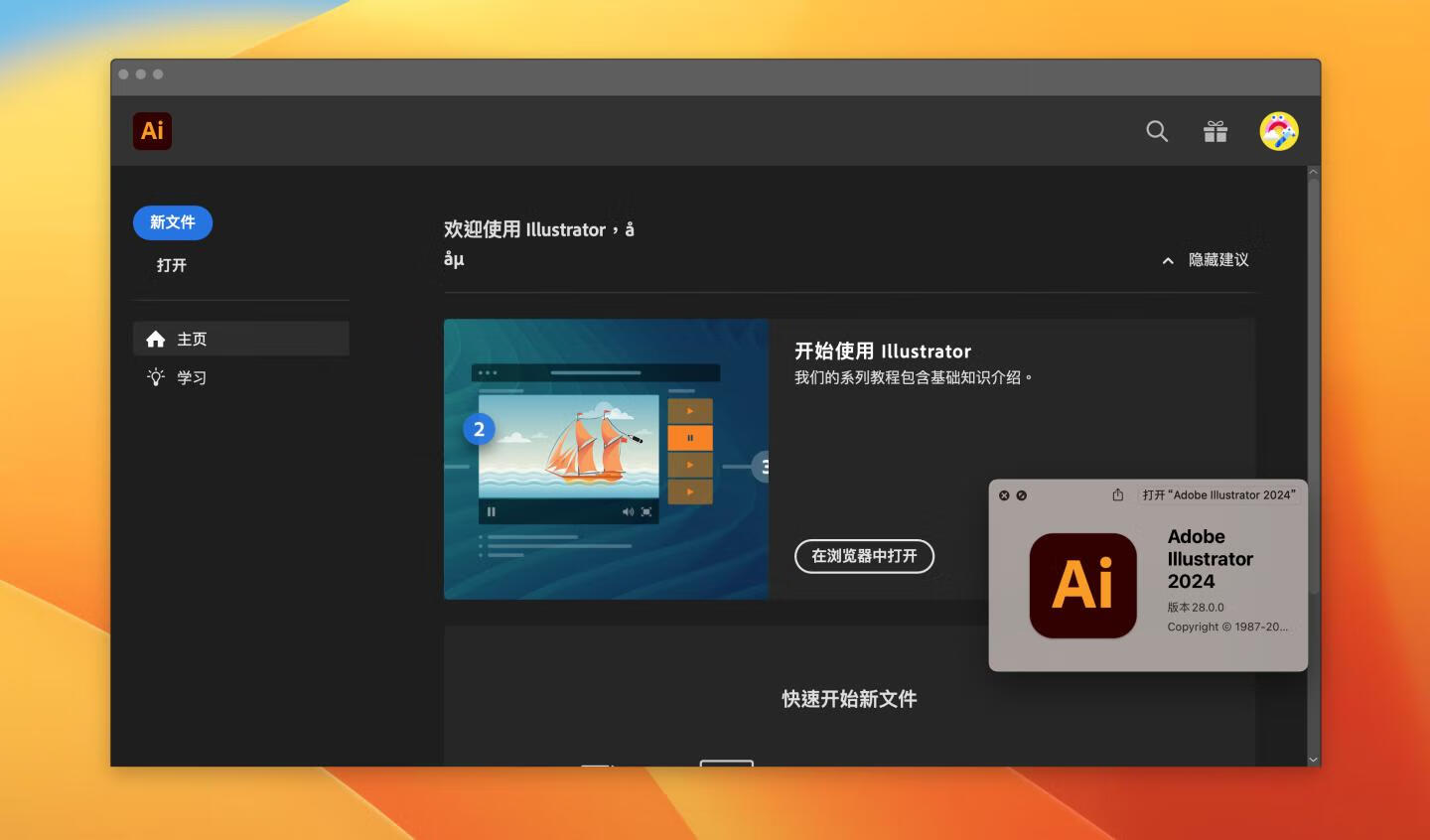Screen dimensions: 1430x840
Task: Open the gift box what's new icon
Action: coord(1215,131)
